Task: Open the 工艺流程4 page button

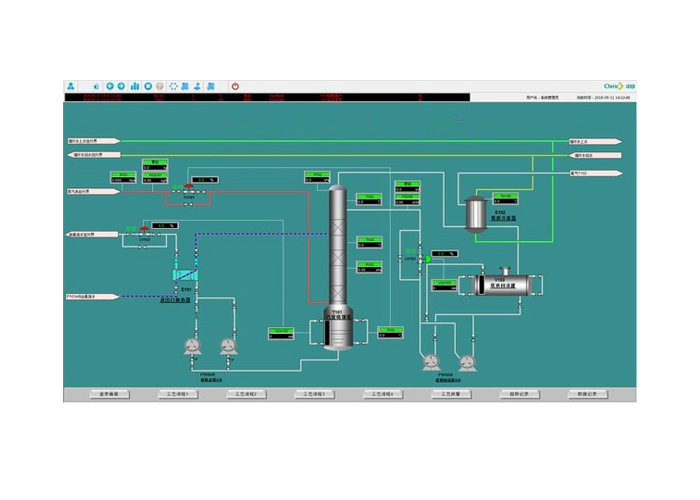Action: coord(383,394)
